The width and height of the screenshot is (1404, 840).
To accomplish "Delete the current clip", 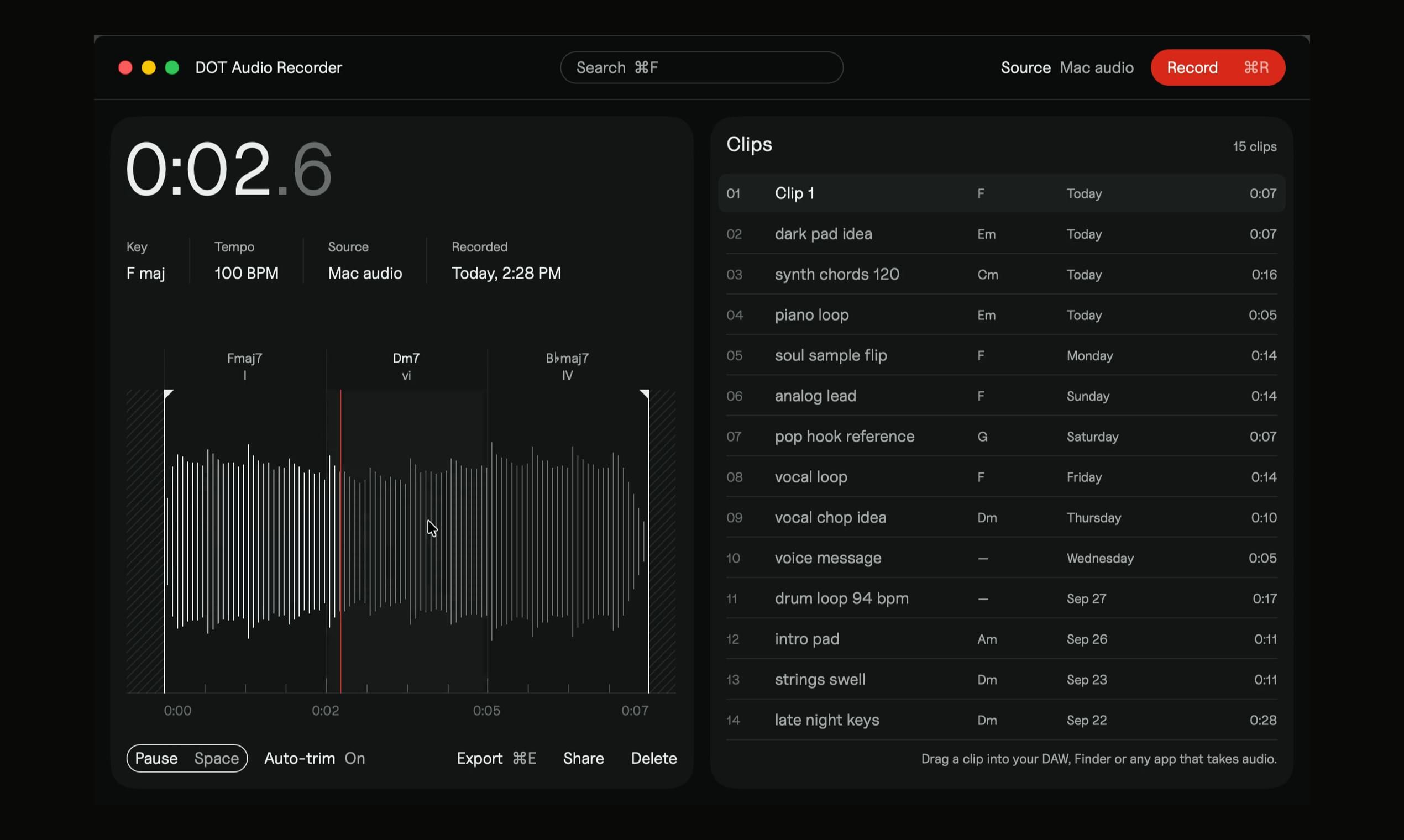I will coord(654,758).
